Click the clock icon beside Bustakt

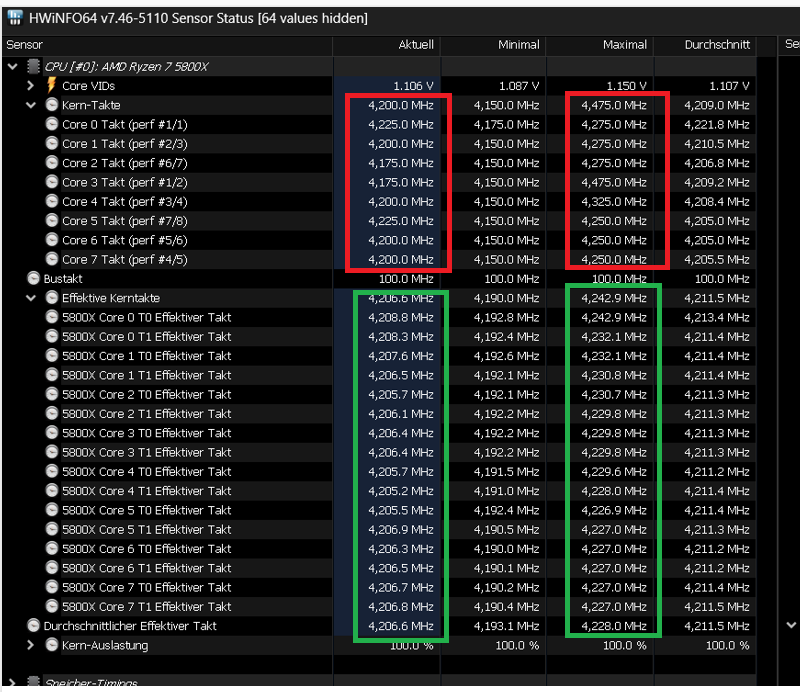pos(33,278)
